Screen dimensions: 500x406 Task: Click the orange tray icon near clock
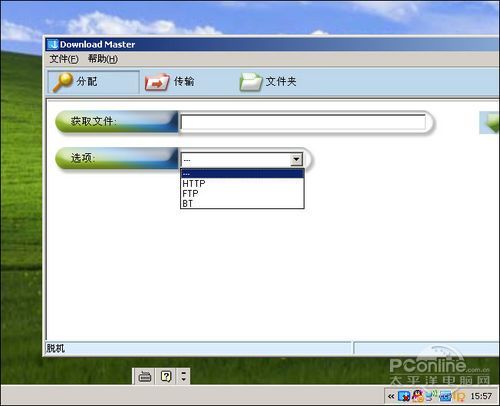[x=460, y=396]
